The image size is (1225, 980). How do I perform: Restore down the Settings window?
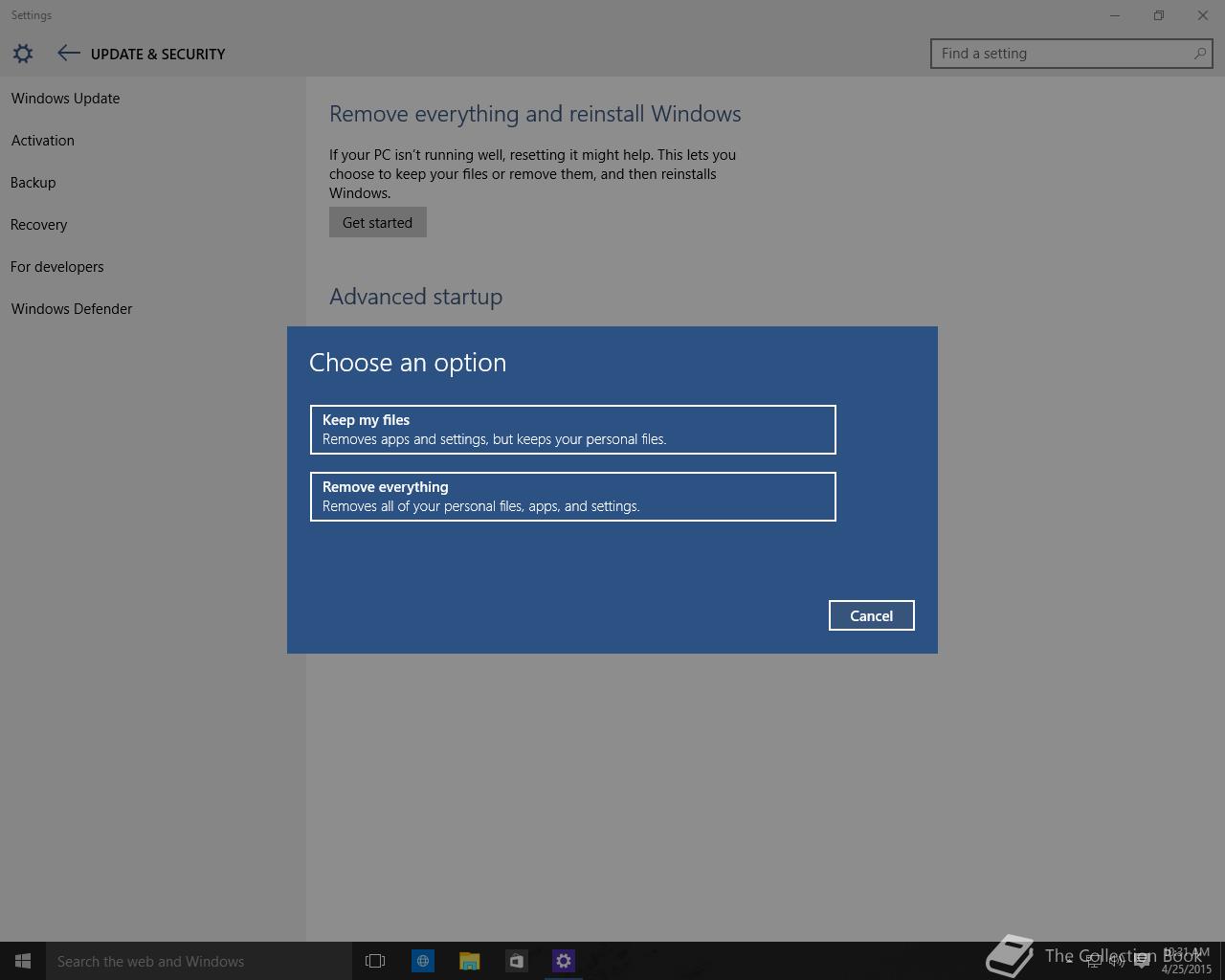tap(1159, 15)
